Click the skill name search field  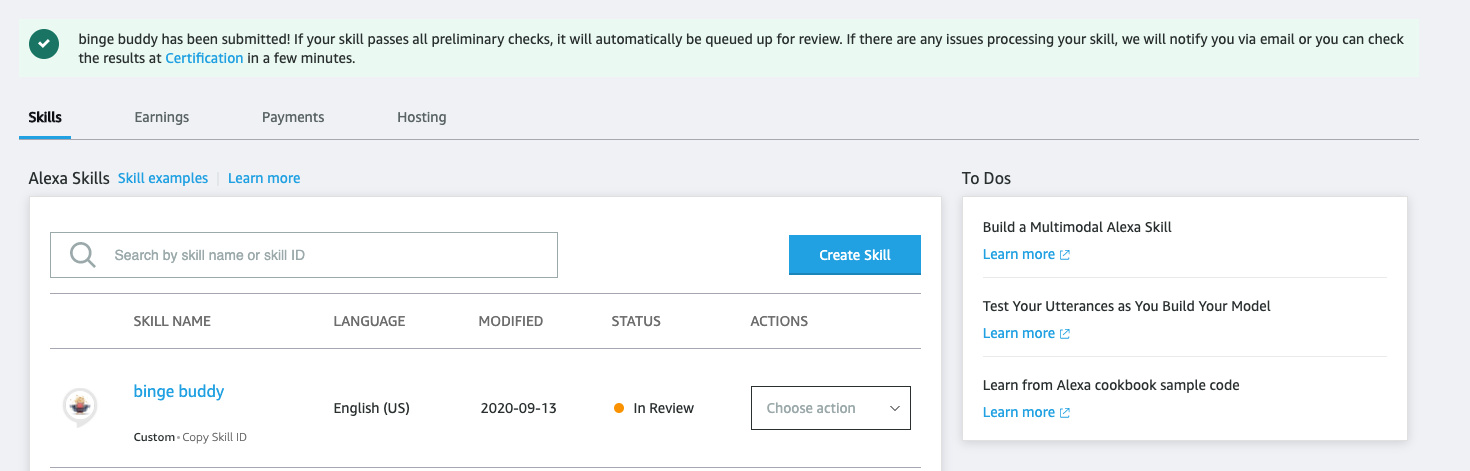[304, 255]
